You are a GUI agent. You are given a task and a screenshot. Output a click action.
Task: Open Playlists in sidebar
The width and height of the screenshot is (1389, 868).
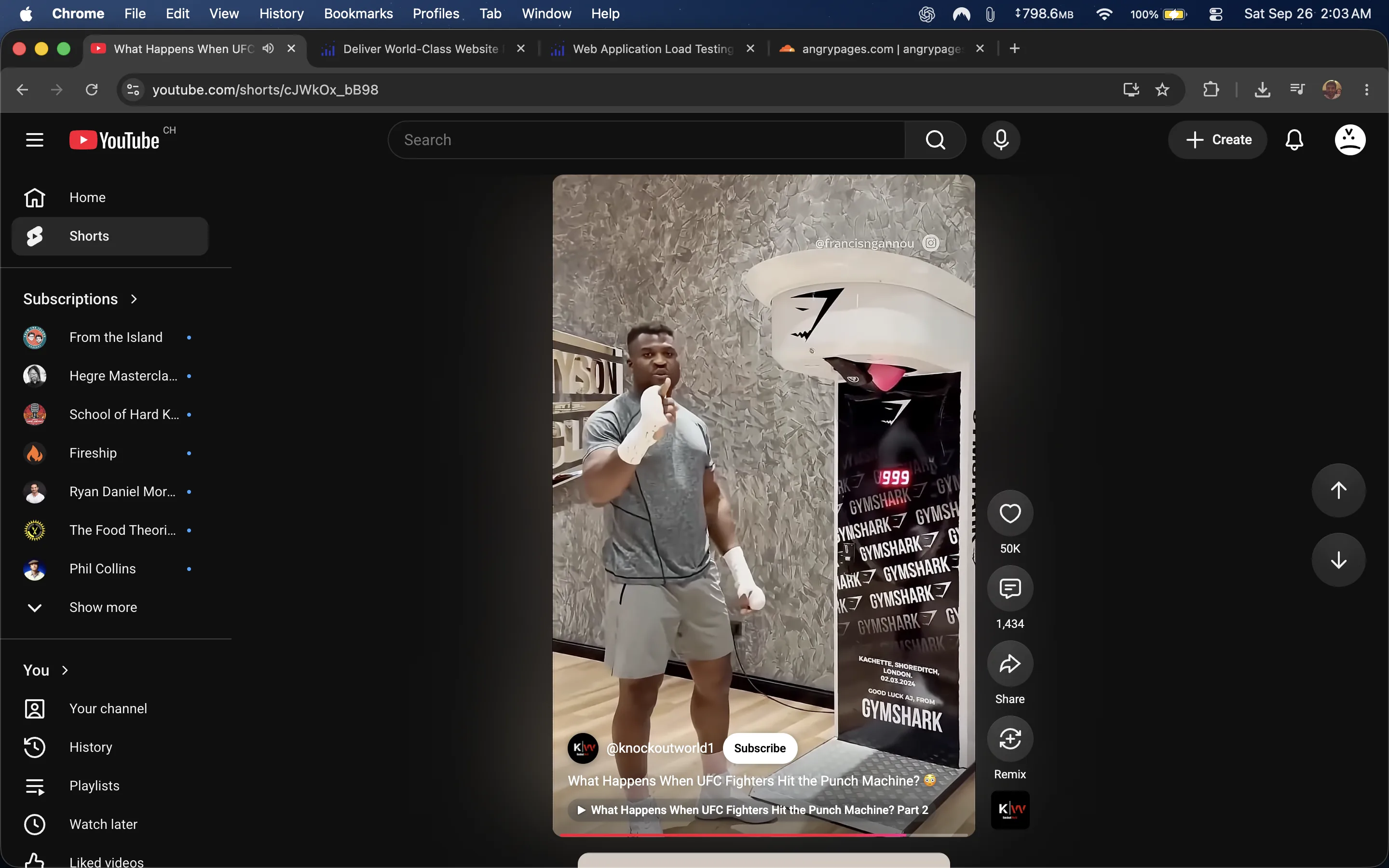(x=110, y=786)
